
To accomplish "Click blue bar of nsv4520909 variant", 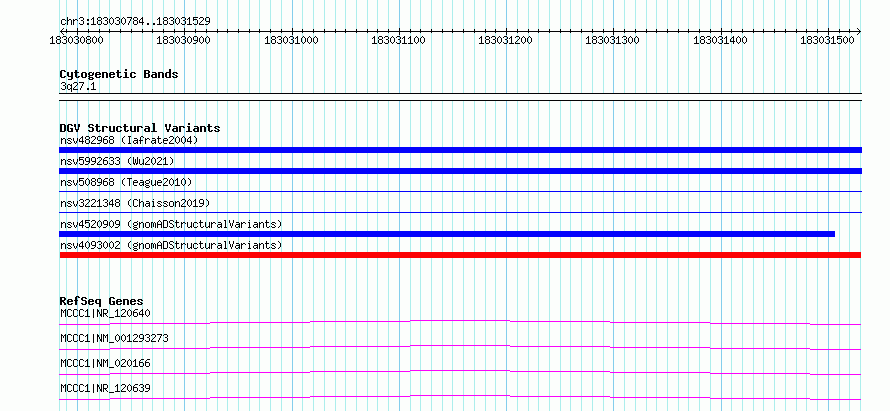I will (447, 234).
